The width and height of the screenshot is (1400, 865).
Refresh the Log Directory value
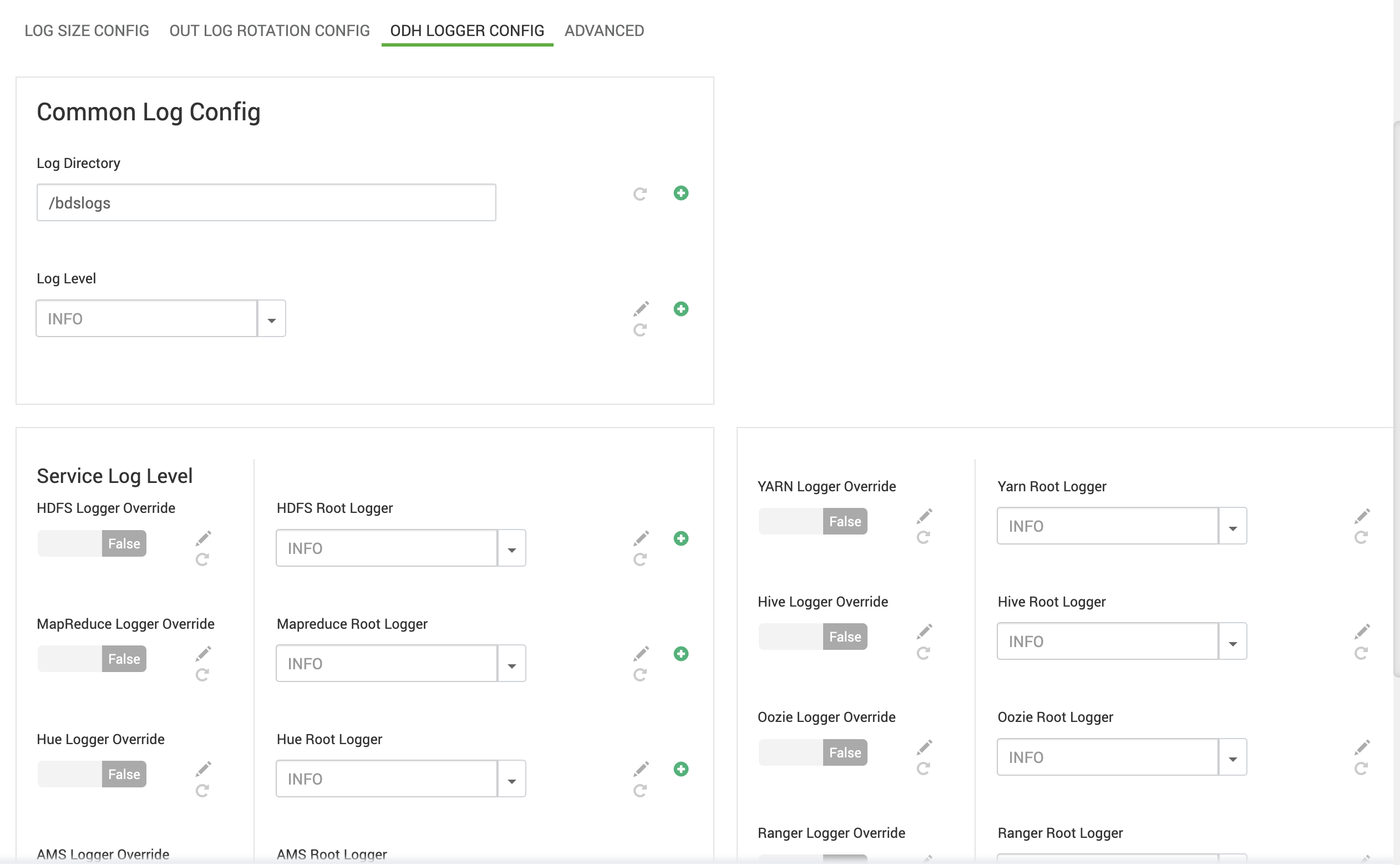point(640,194)
